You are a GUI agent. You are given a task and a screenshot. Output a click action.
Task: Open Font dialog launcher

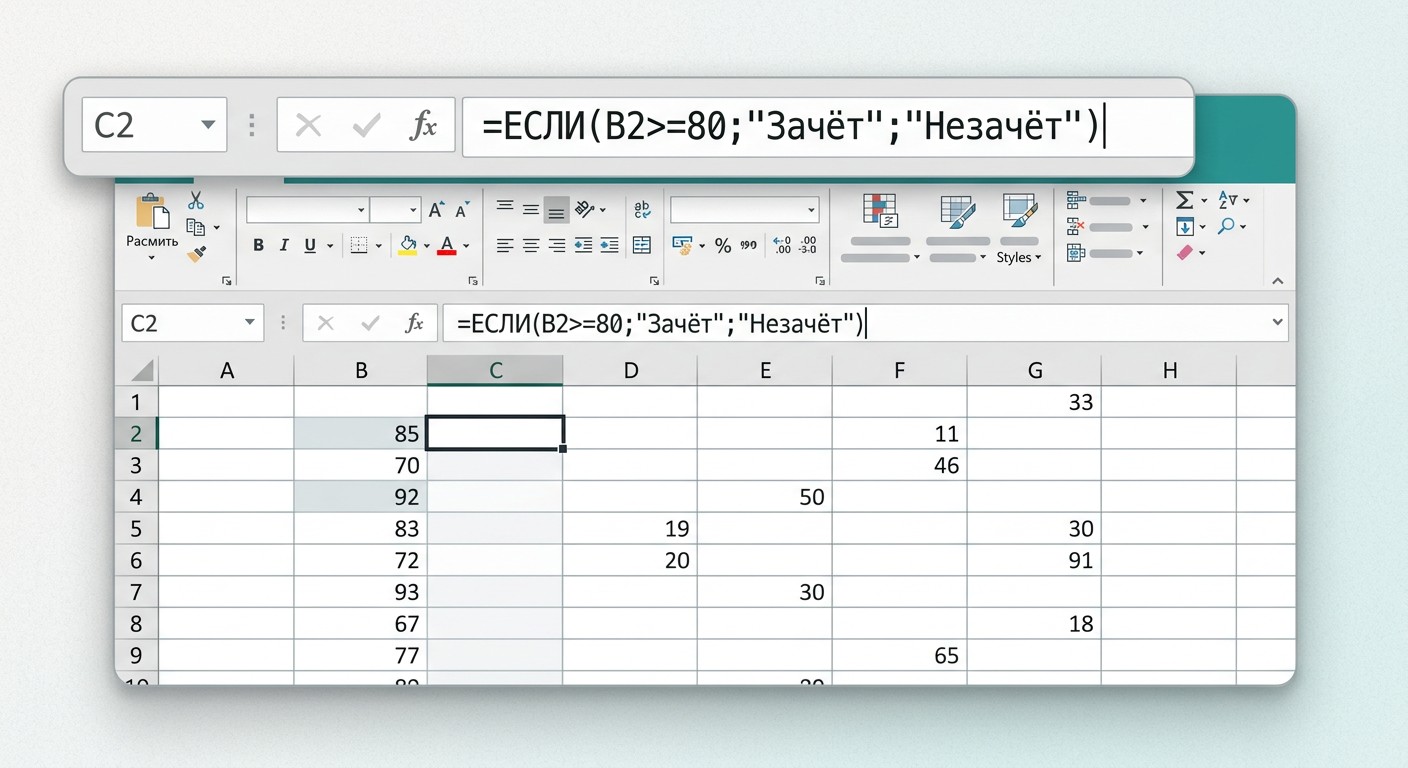[x=473, y=282]
